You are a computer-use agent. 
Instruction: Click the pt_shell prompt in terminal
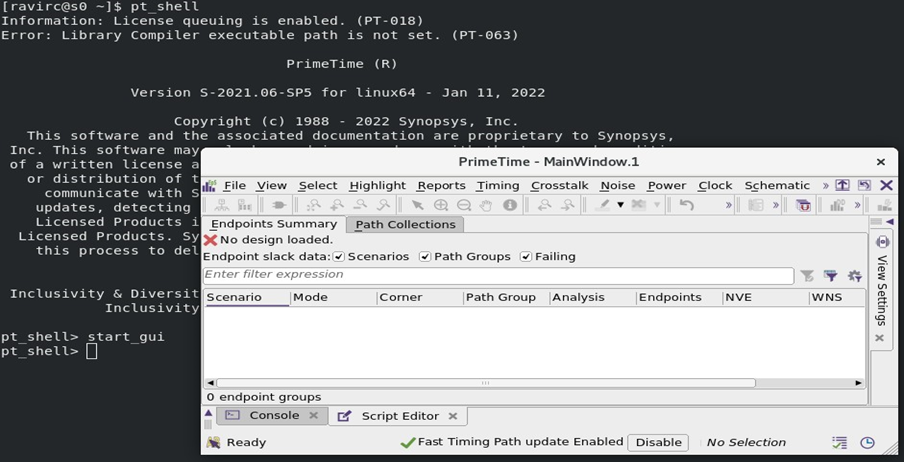click(39, 351)
